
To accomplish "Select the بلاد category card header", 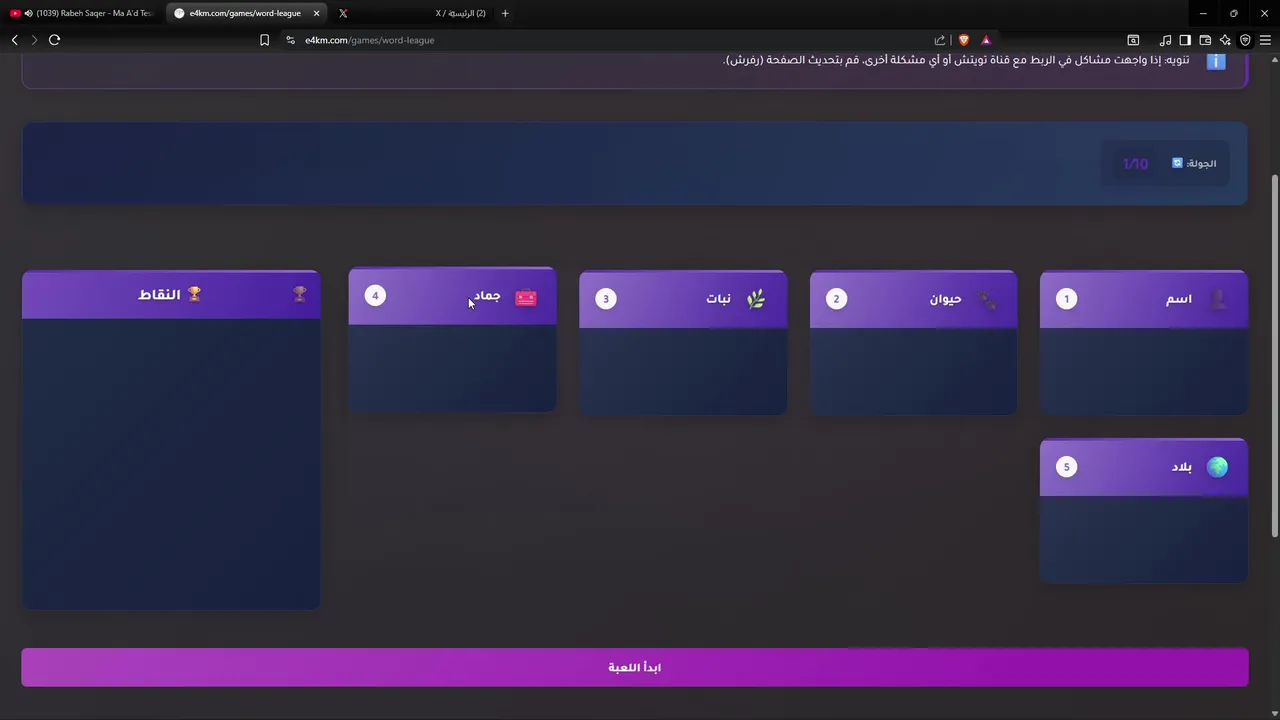I will click(1144, 467).
